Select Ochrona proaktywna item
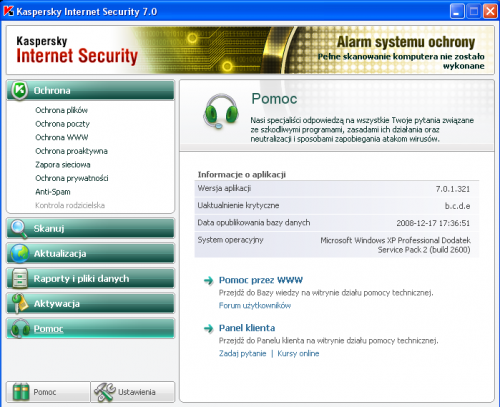Viewport: 500px width, 407px height. pyautogui.click(x=71, y=151)
